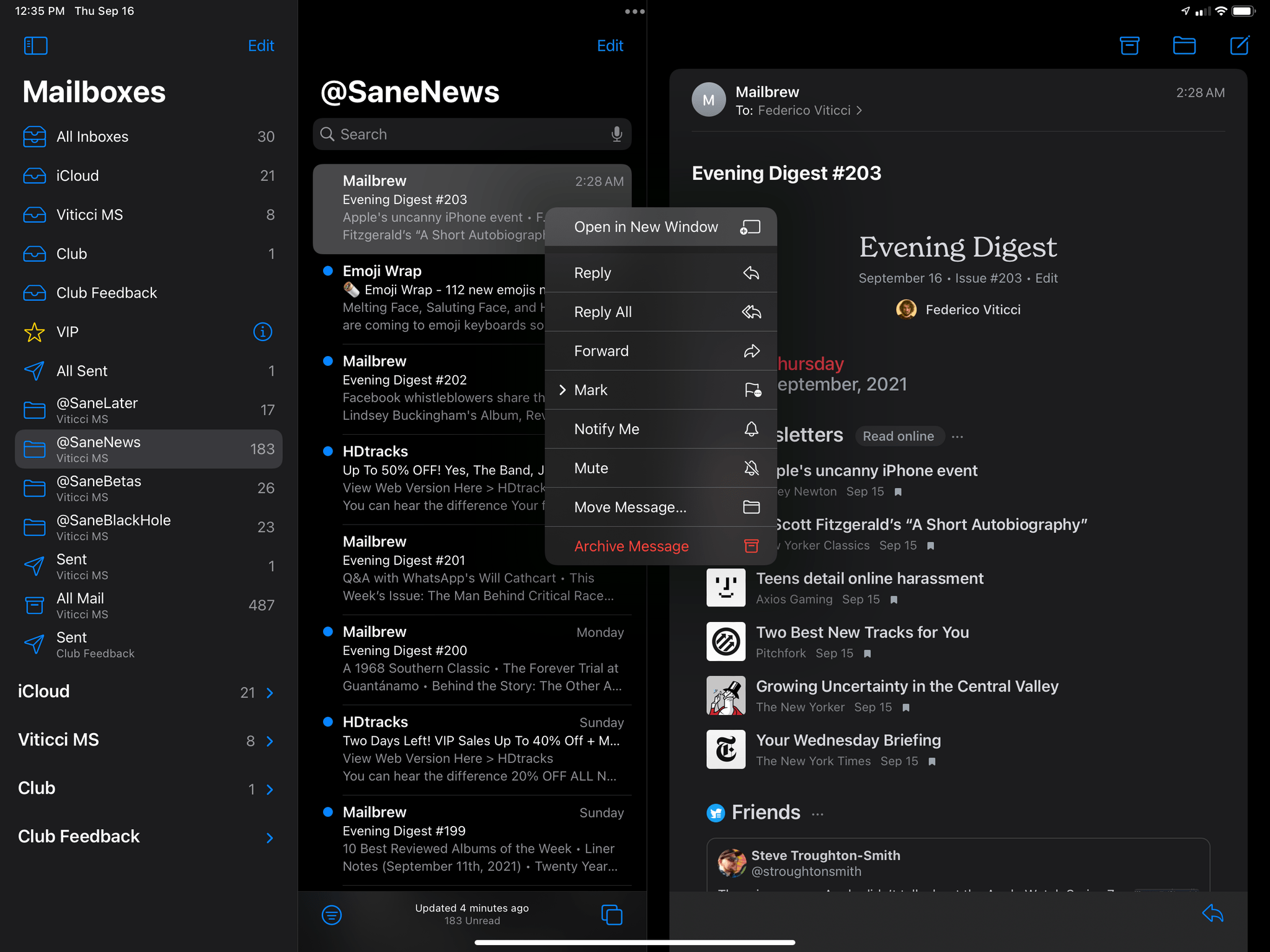The height and width of the screenshot is (952, 1270).
Task: Tap the microphone in search field
Action: coord(616,134)
